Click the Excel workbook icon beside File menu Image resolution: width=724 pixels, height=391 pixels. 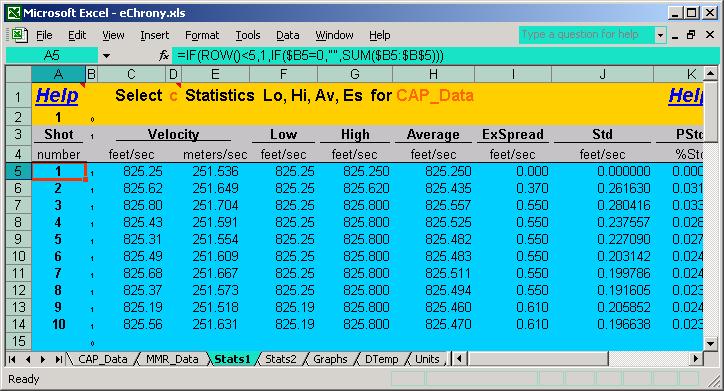point(19,35)
